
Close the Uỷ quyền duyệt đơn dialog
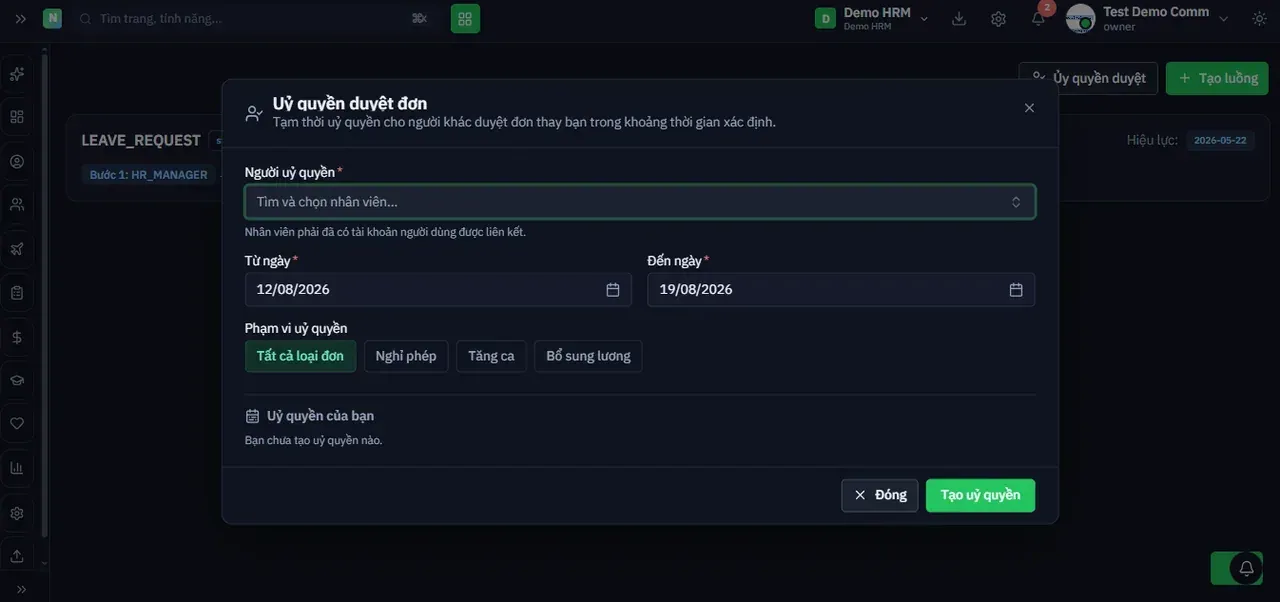click(1029, 107)
